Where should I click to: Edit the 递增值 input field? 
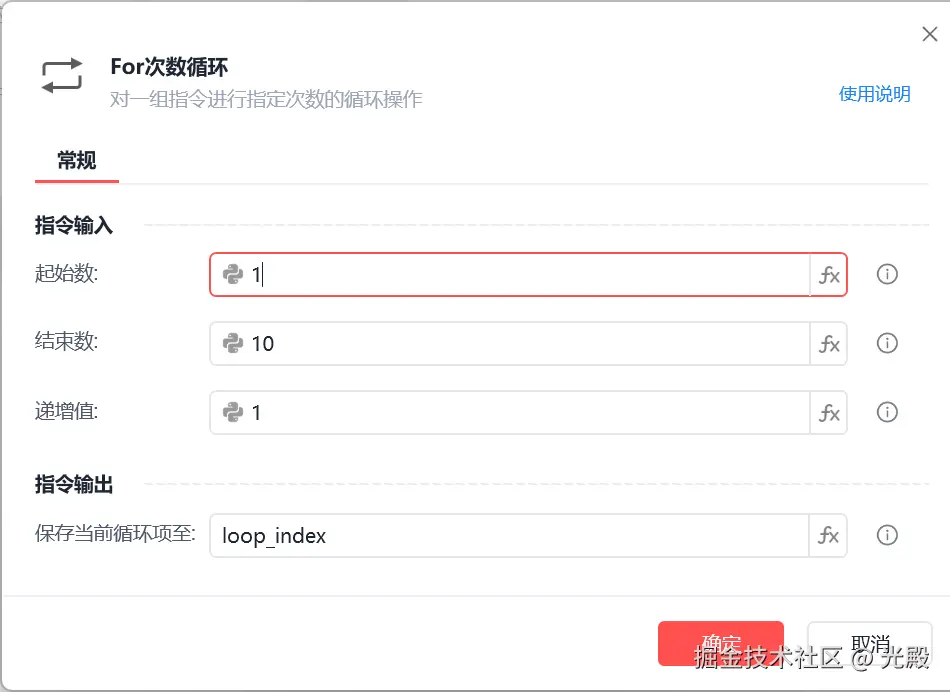pos(530,413)
